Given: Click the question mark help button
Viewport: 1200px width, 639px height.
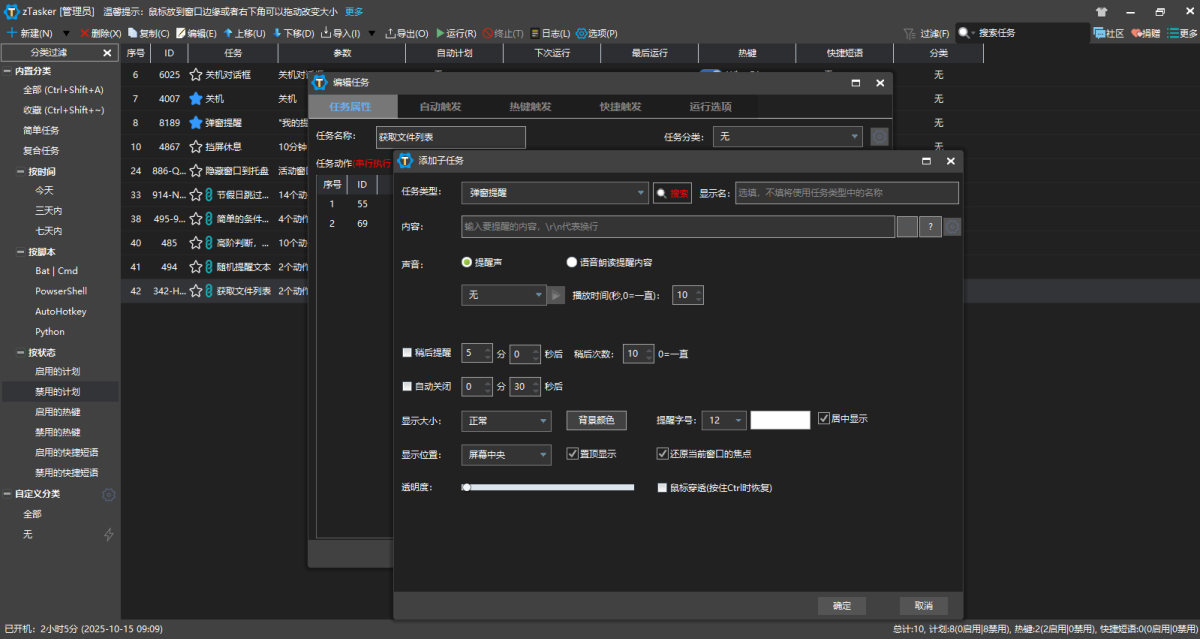Looking at the screenshot, I should coord(930,227).
